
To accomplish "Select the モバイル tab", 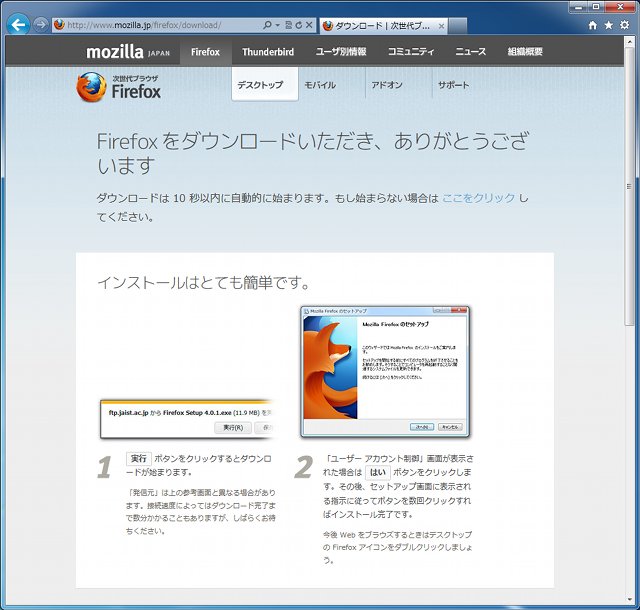I will pos(320,85).
